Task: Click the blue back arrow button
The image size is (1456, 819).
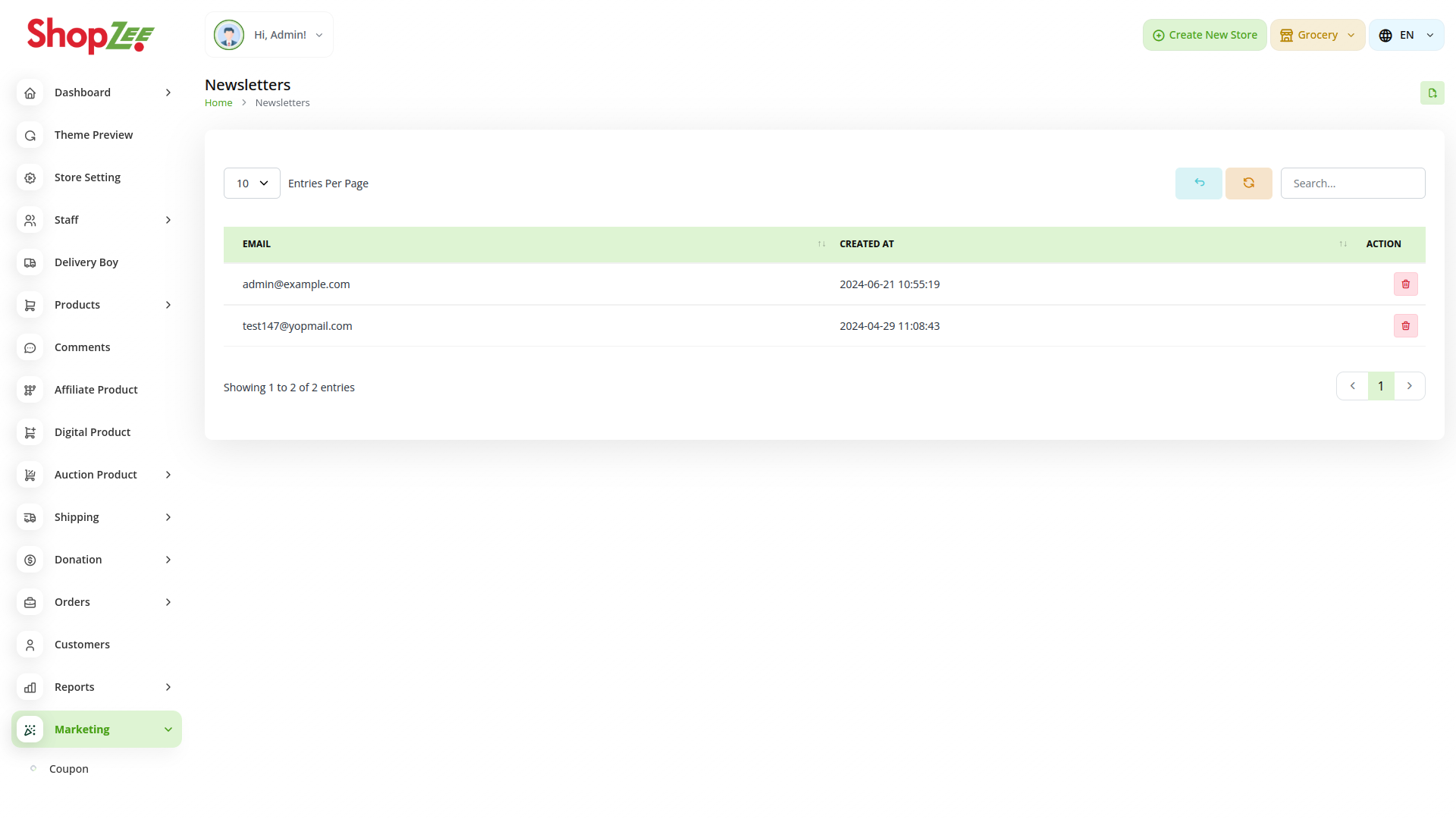Action: click(x=1198, y=184)
